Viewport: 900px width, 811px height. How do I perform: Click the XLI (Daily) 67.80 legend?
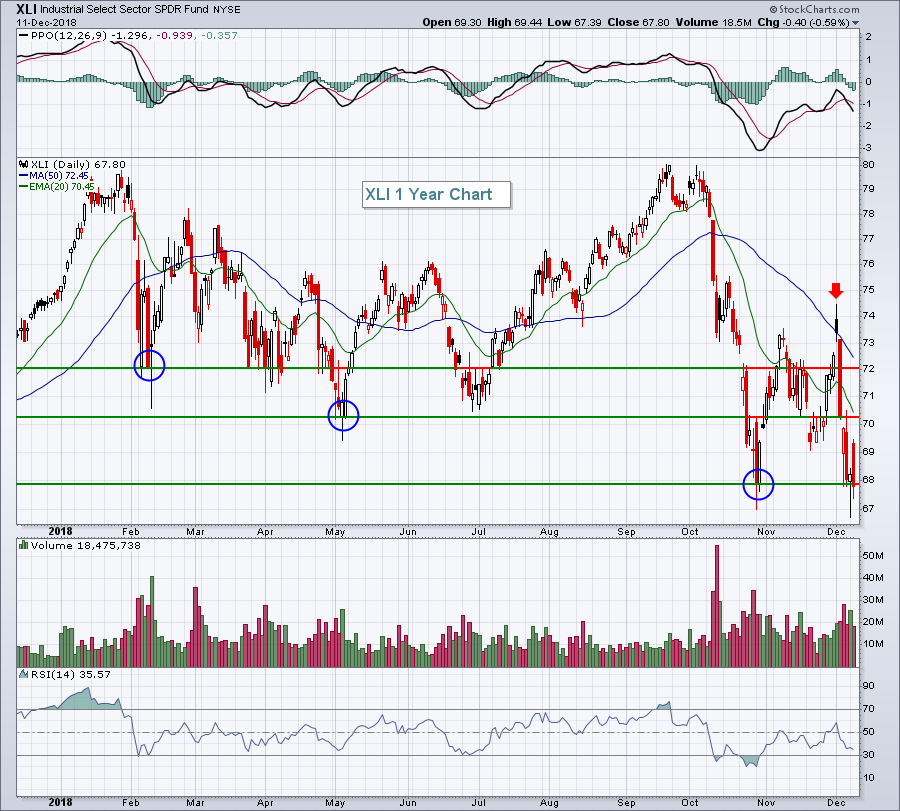tap(78, 164)
